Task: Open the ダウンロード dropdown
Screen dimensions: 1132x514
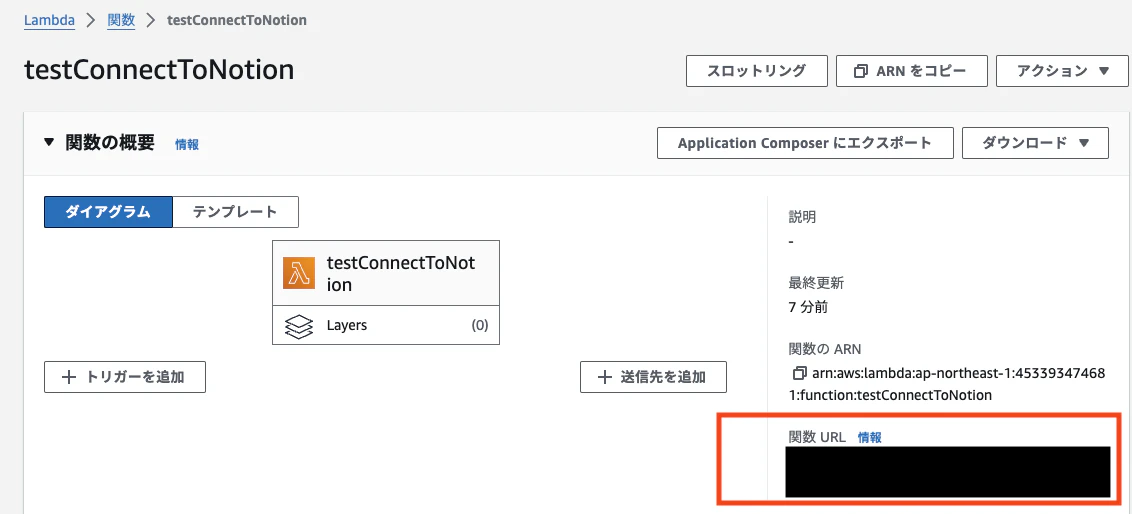Action: (x=1035, y=143)
